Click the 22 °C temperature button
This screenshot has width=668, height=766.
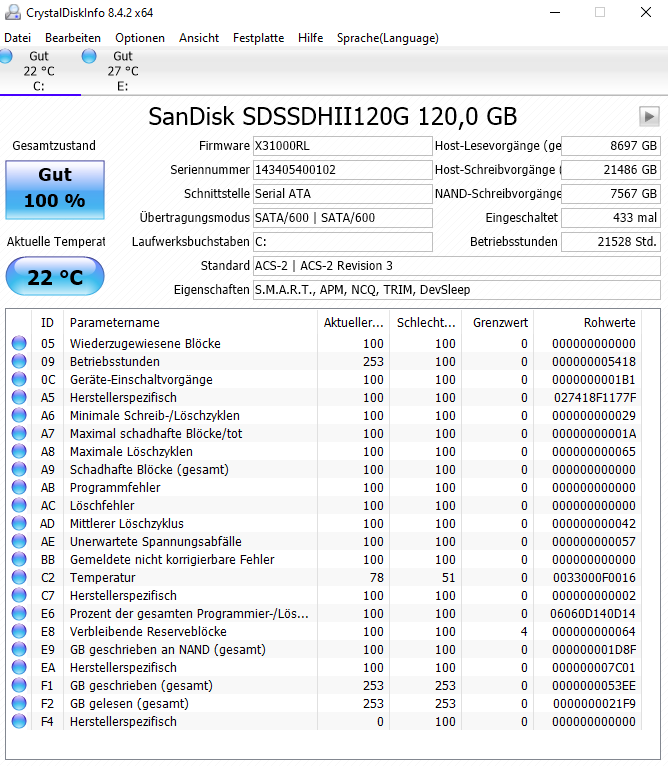tap(55, 277)
